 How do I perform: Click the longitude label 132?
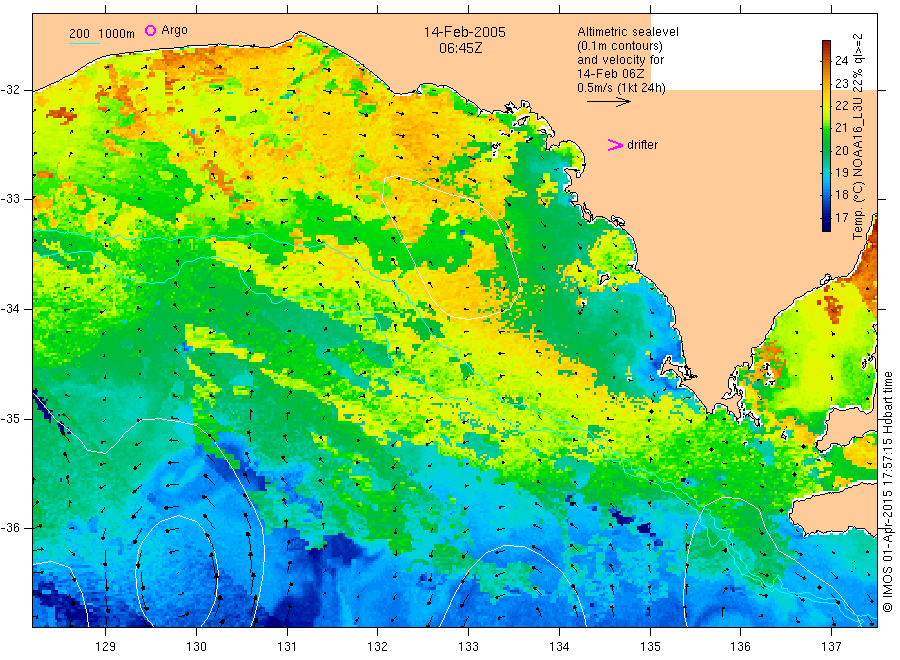pos(378,647)
